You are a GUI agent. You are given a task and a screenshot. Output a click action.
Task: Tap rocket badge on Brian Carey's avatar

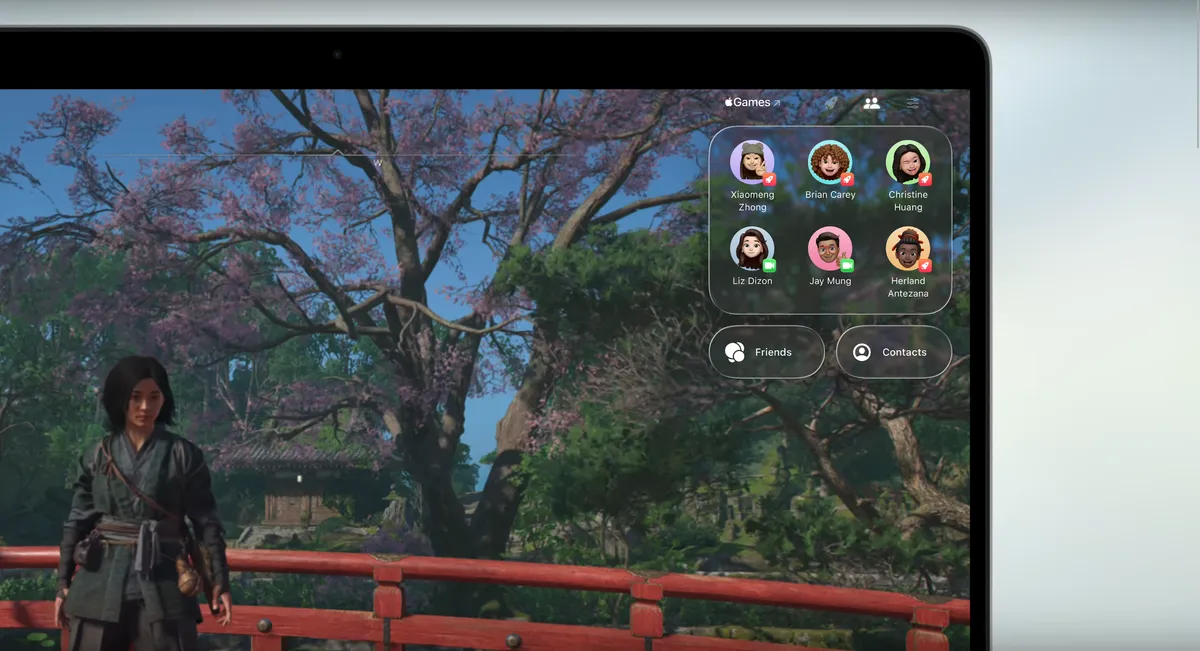tap(847, 179)
